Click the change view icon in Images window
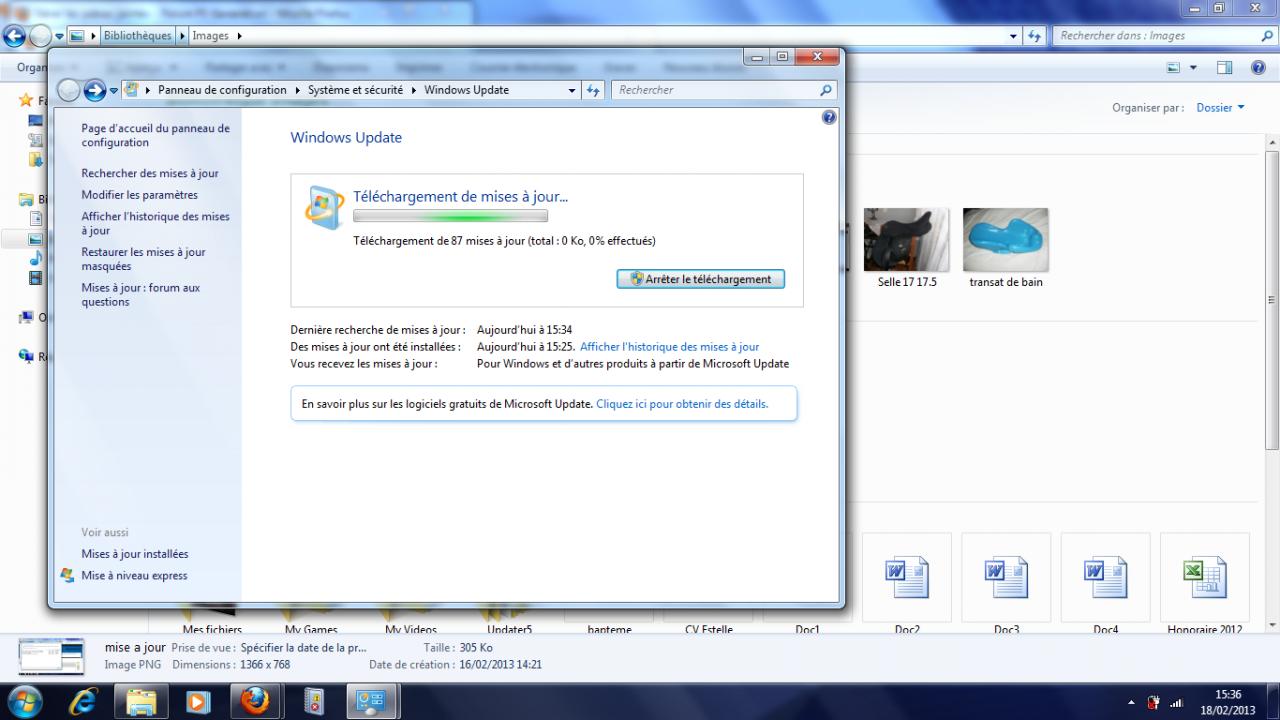The width and height of the screenshot is (1280, 720). point(1174,68)
